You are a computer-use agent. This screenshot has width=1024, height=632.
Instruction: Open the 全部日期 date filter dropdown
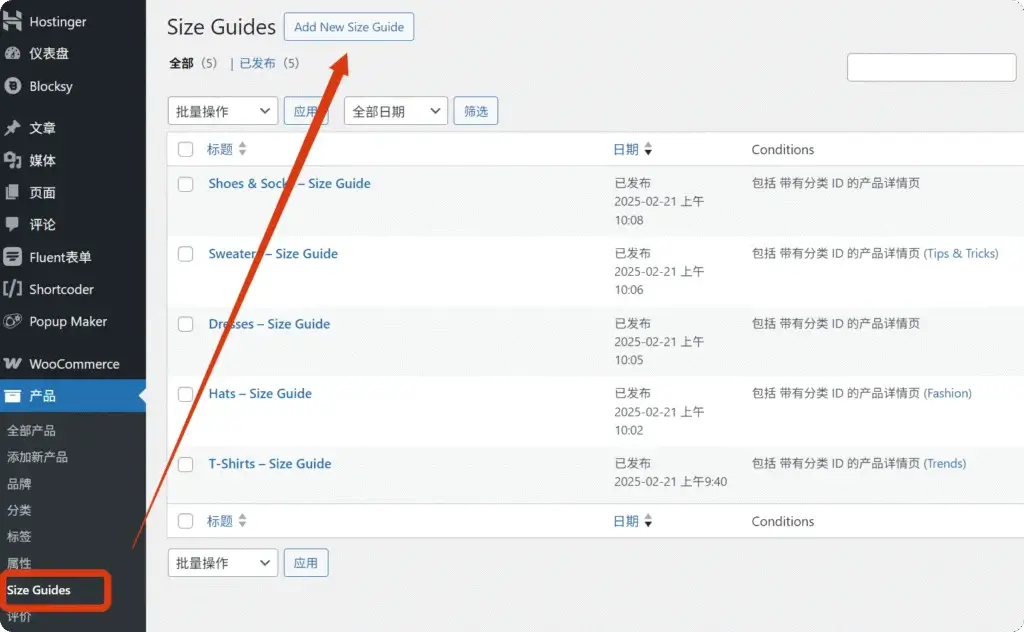click(x=395, y=111)
